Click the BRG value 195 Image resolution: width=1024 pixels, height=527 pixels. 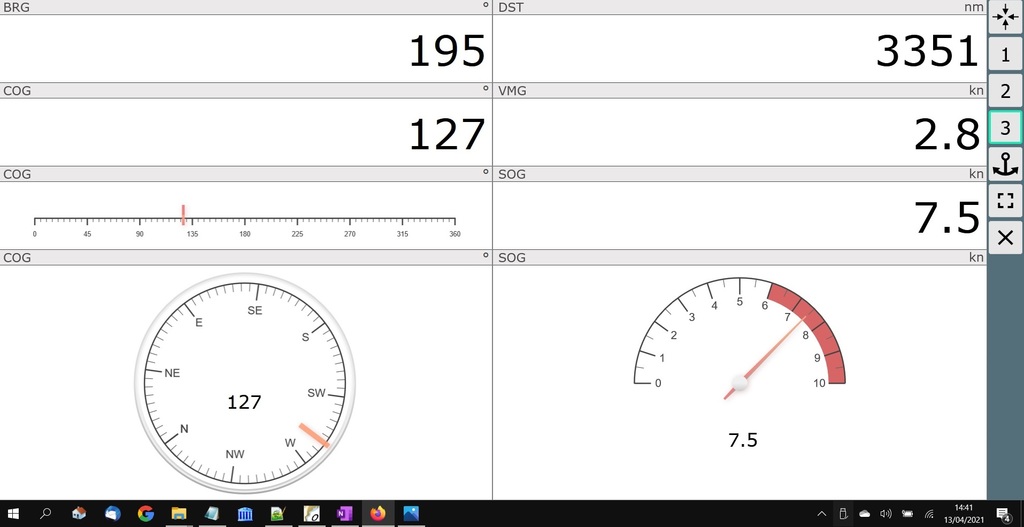coord(447,51)
